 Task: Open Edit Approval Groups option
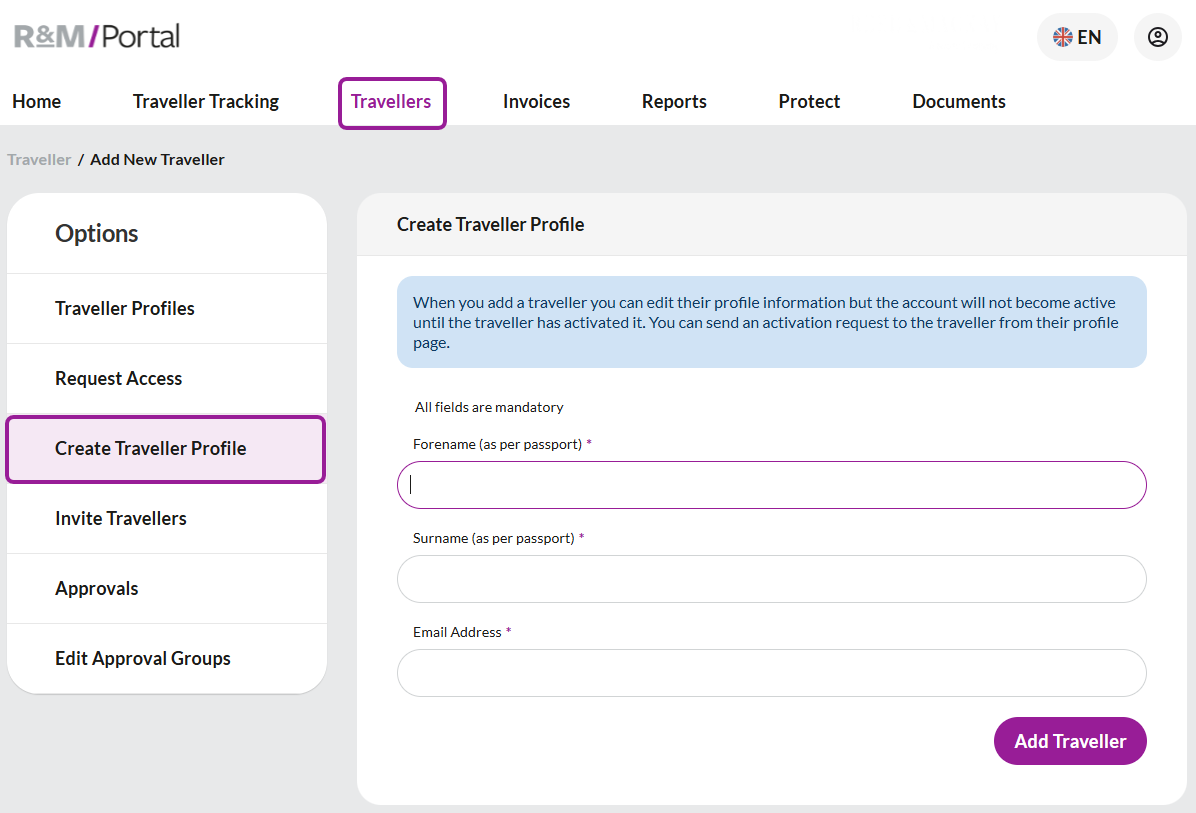pos(143,659)
